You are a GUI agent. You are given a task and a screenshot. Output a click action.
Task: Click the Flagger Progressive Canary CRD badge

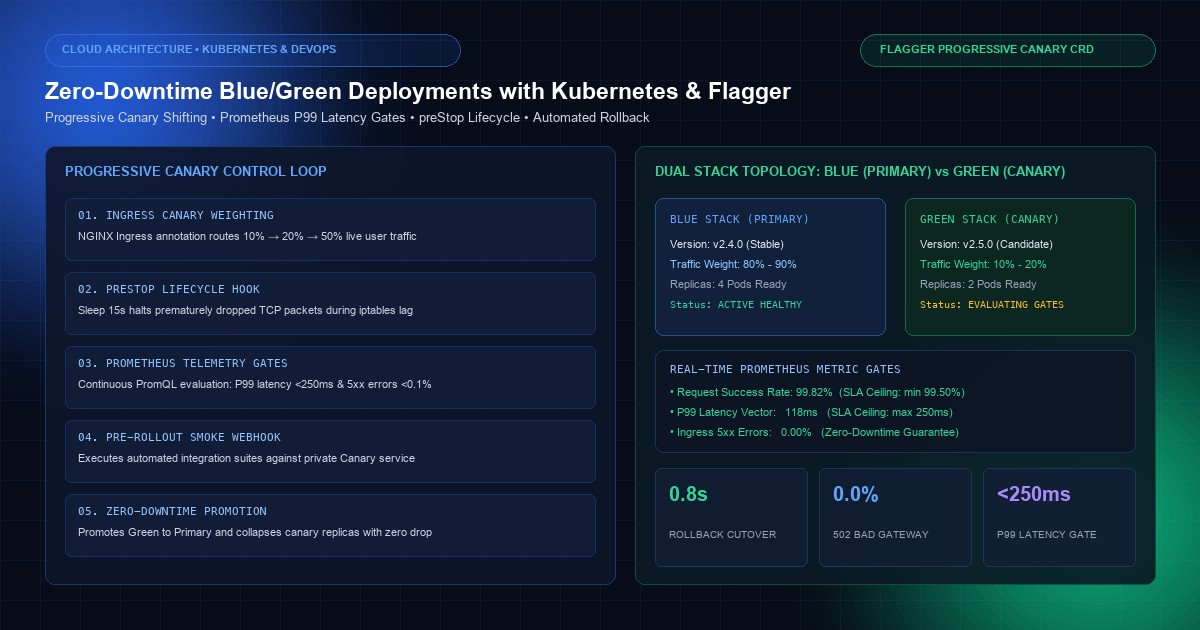tap(1007, 50)
